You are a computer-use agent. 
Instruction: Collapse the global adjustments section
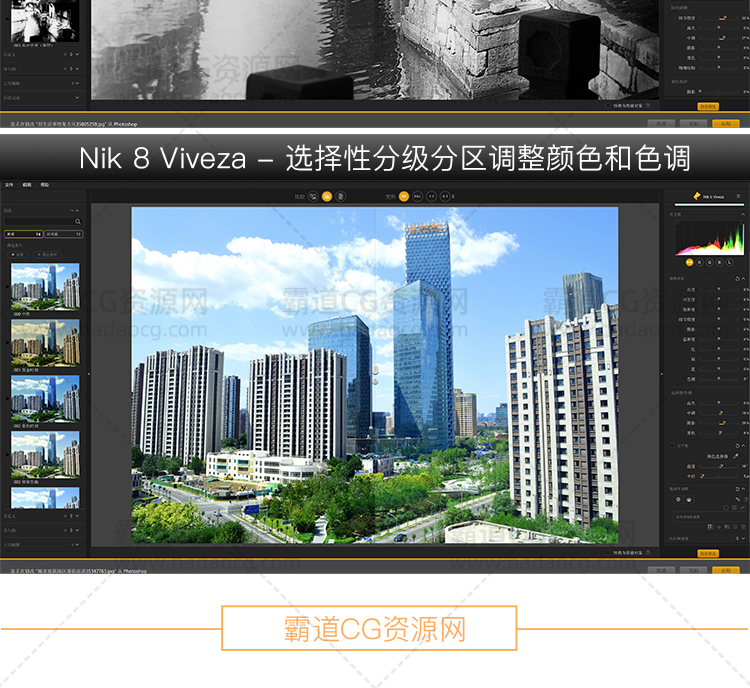(x=743, y=278)
